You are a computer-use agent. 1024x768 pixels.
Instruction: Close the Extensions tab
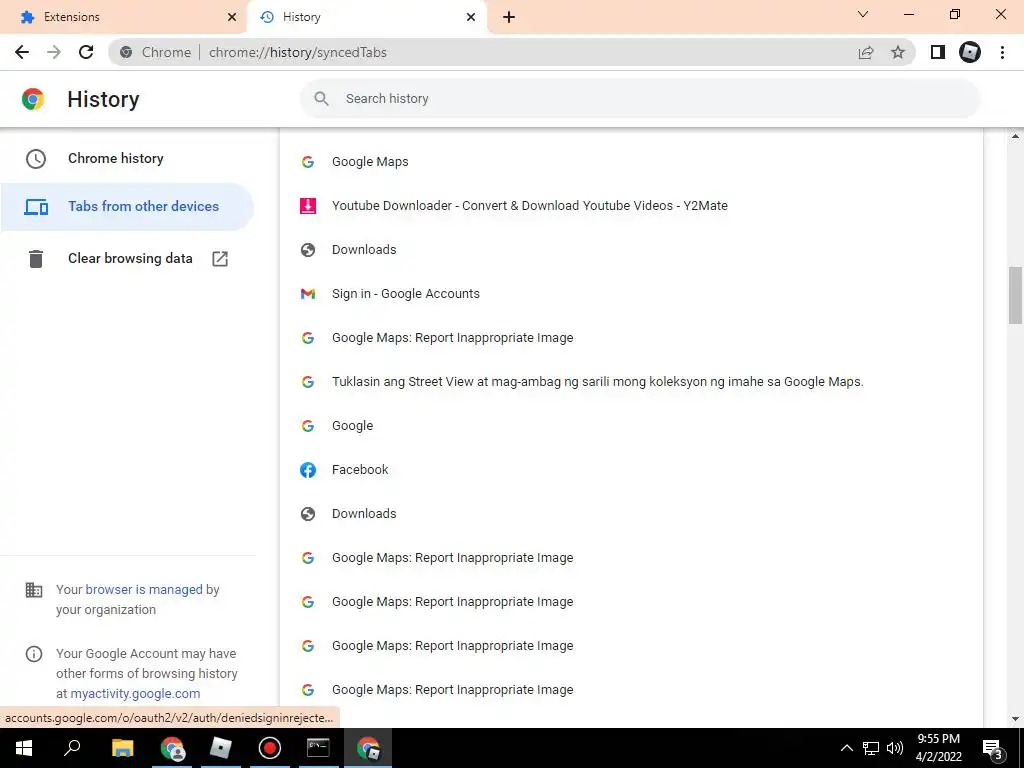point(232,17)
